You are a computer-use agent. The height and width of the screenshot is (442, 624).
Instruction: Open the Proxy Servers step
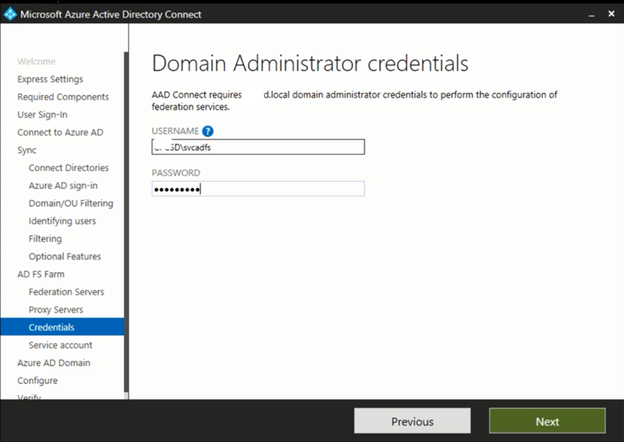coord(56,310)
